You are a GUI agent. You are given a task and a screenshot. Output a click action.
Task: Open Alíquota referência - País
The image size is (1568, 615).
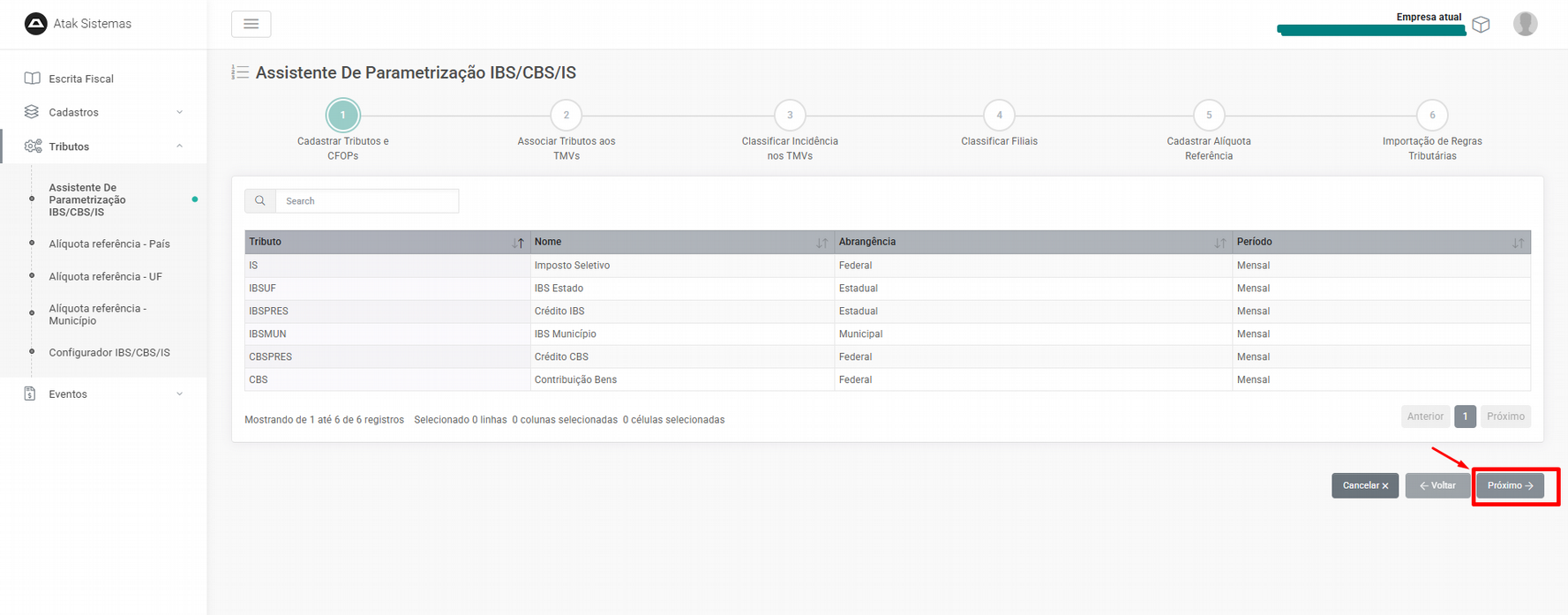tap(109, 244)
